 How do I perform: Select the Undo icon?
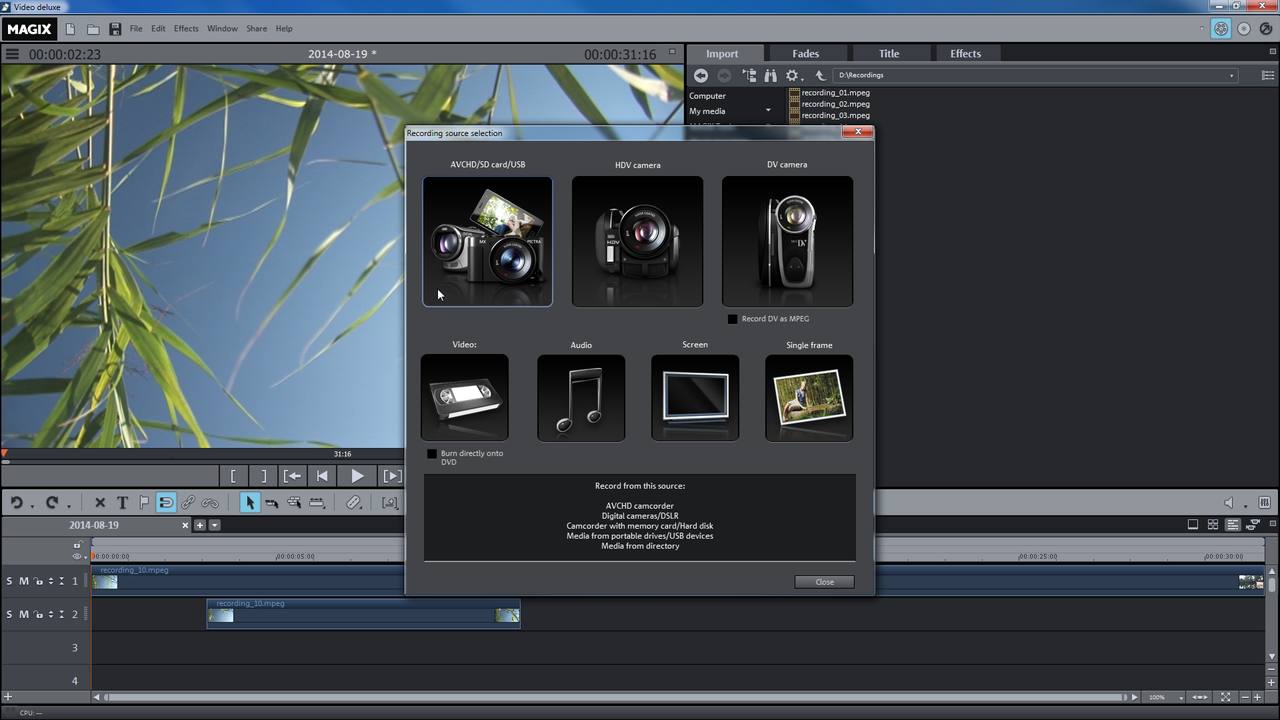click(x=15, y=503)
